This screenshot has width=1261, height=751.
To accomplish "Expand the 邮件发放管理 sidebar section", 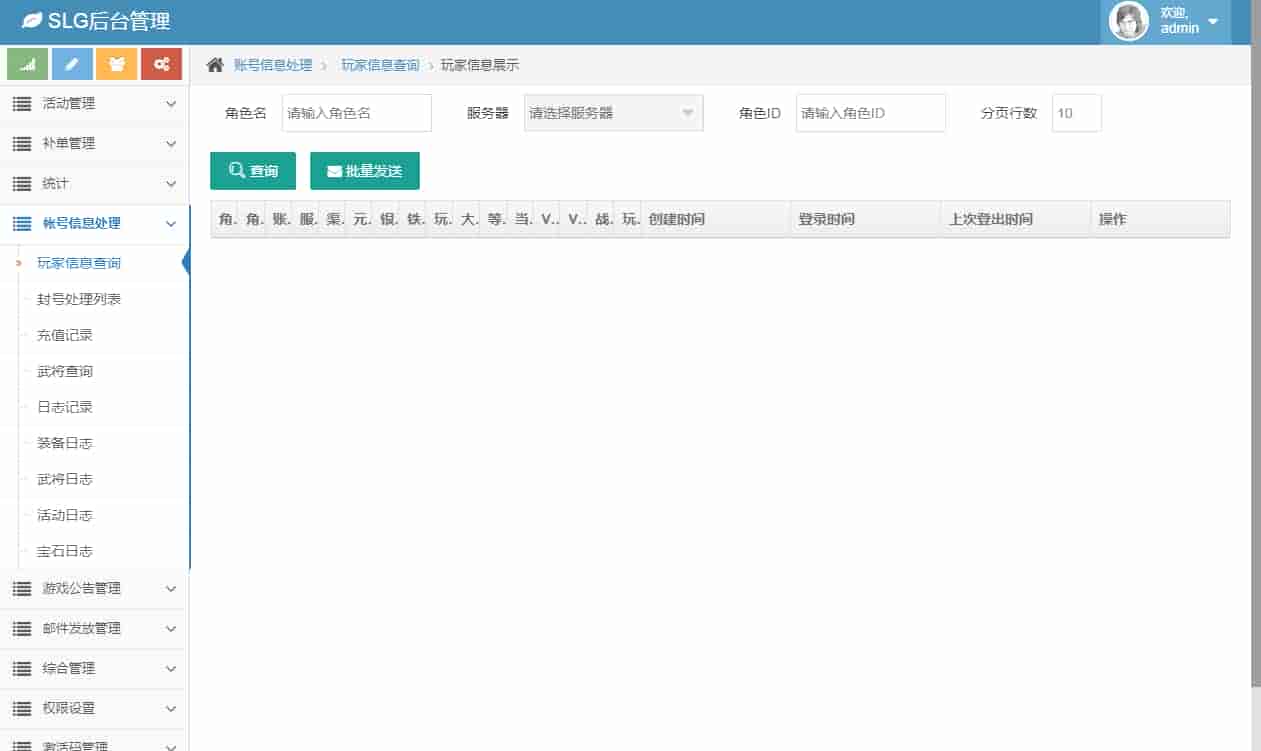I will pyautogui.click(x=94, y=628).
